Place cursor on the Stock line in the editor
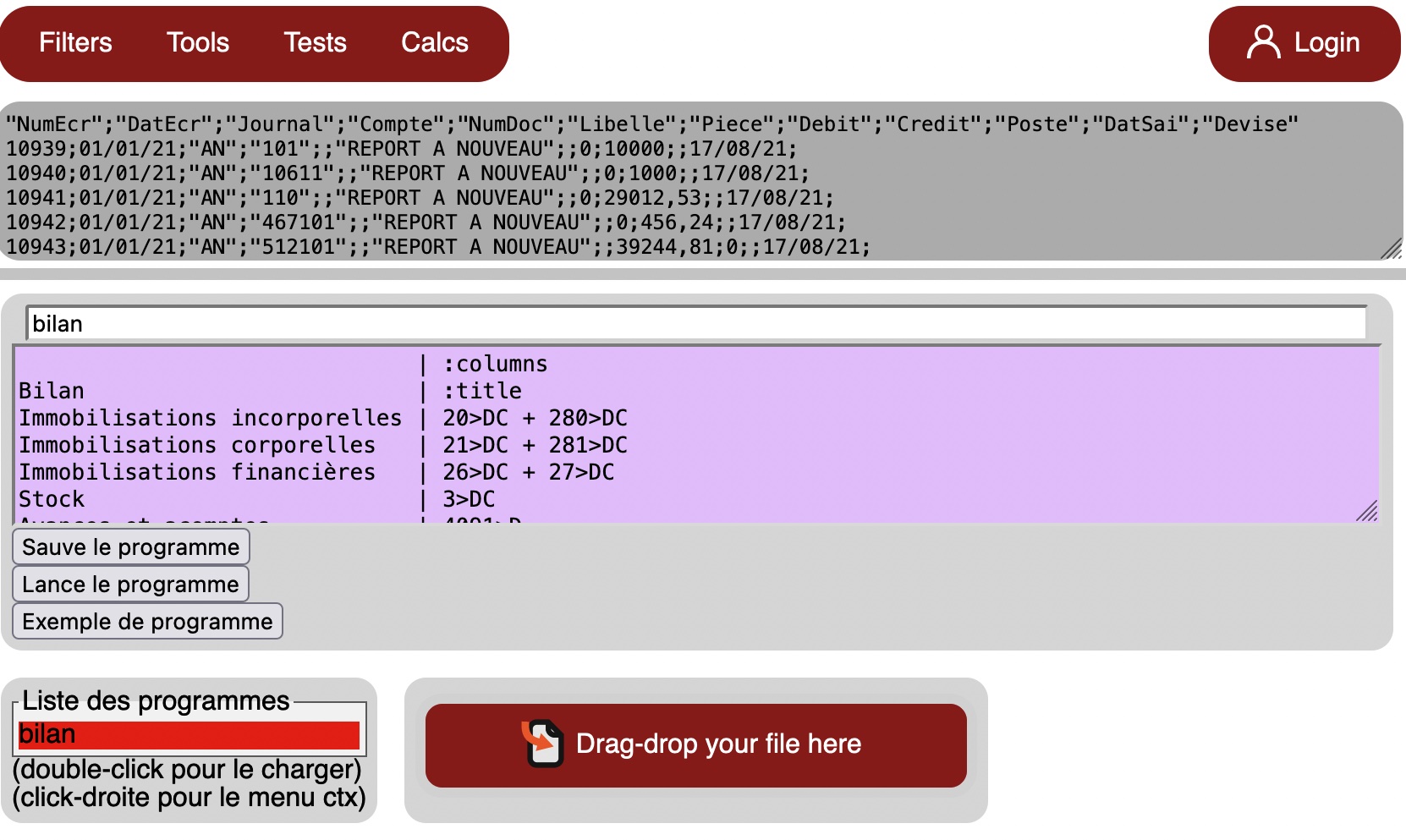Screen dimensions: 1406x840 52,499
